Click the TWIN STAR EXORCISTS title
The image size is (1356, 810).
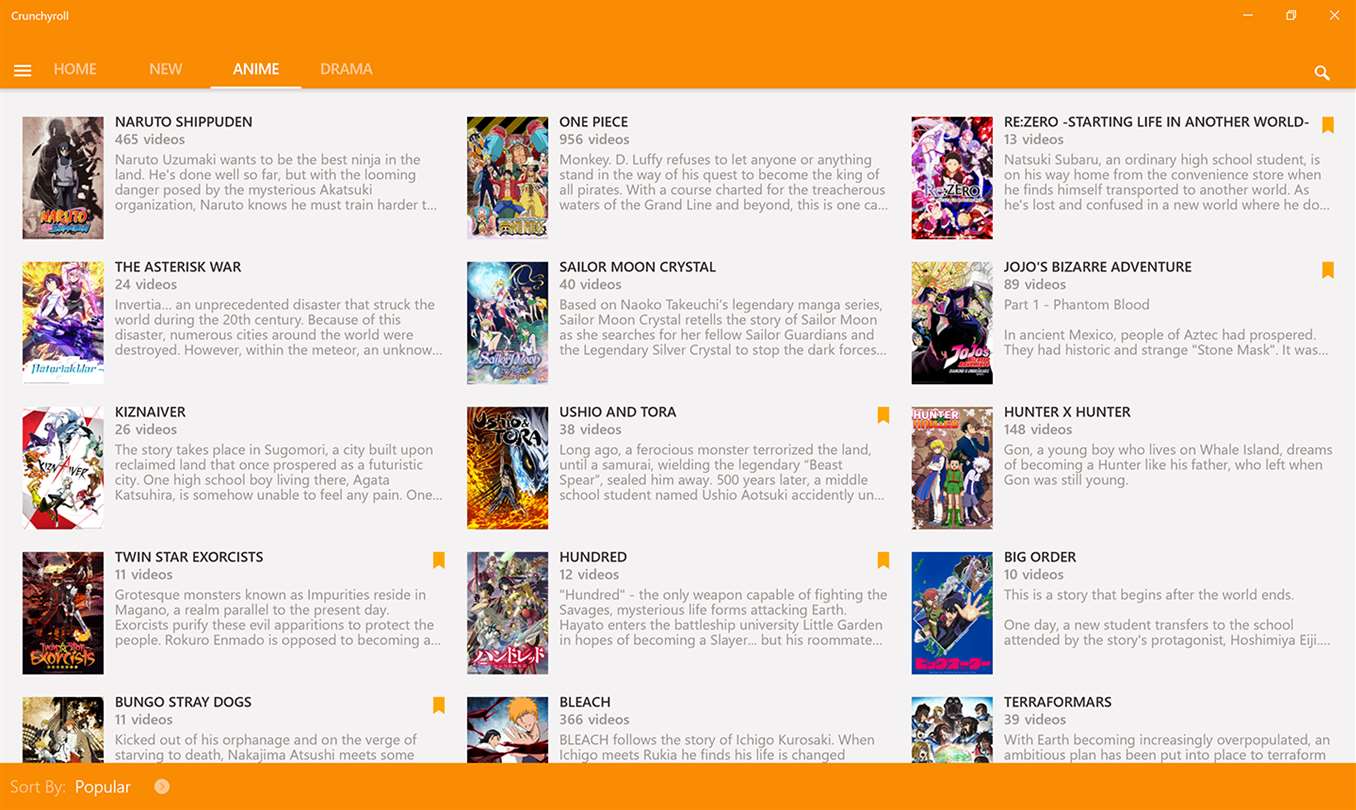coord(189,557)
